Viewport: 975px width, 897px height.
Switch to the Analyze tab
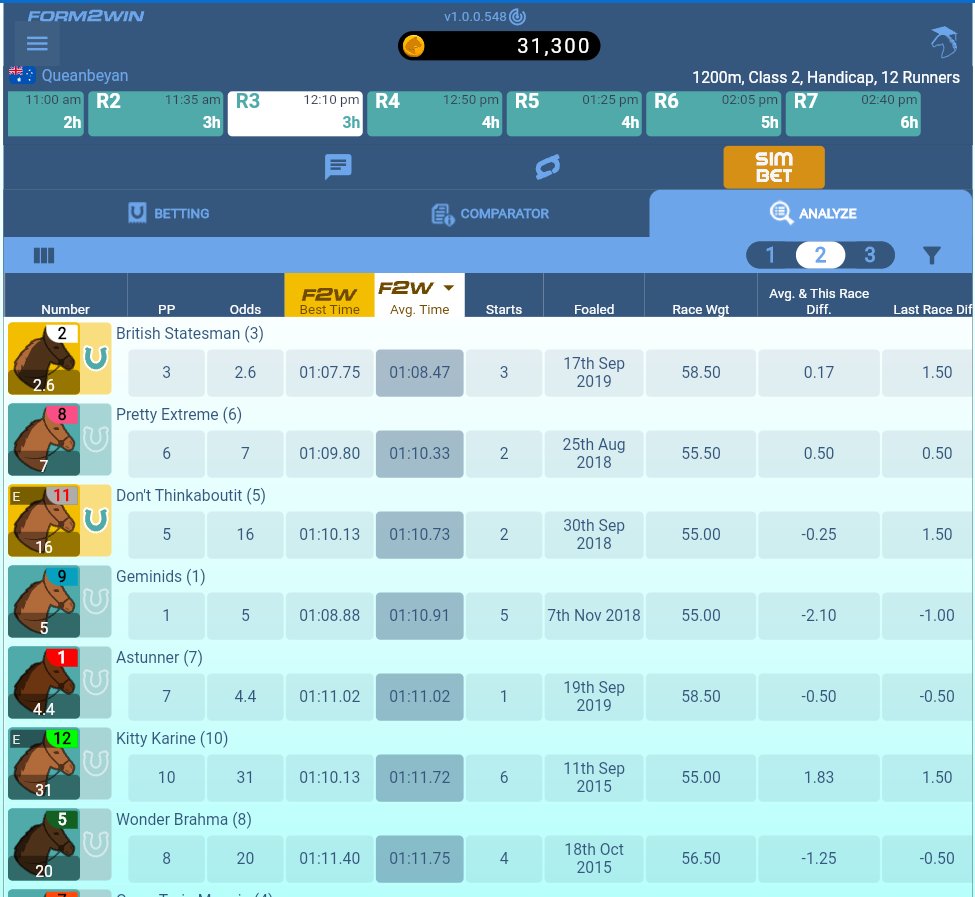(x=811, y=213)
